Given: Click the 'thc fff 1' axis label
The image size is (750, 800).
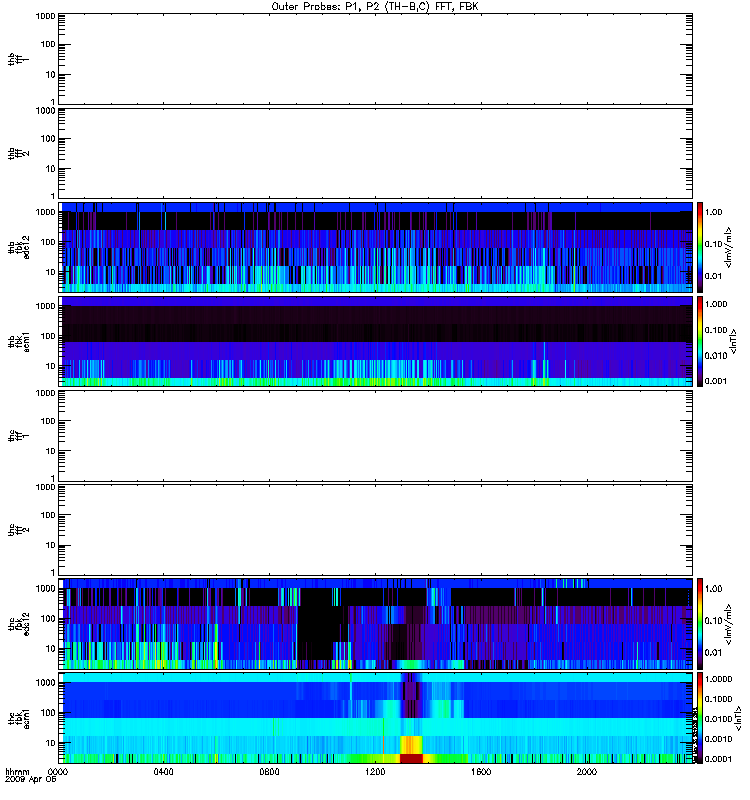Looking at the screenshot, I should pyautogui.click(x=19, y=436).
